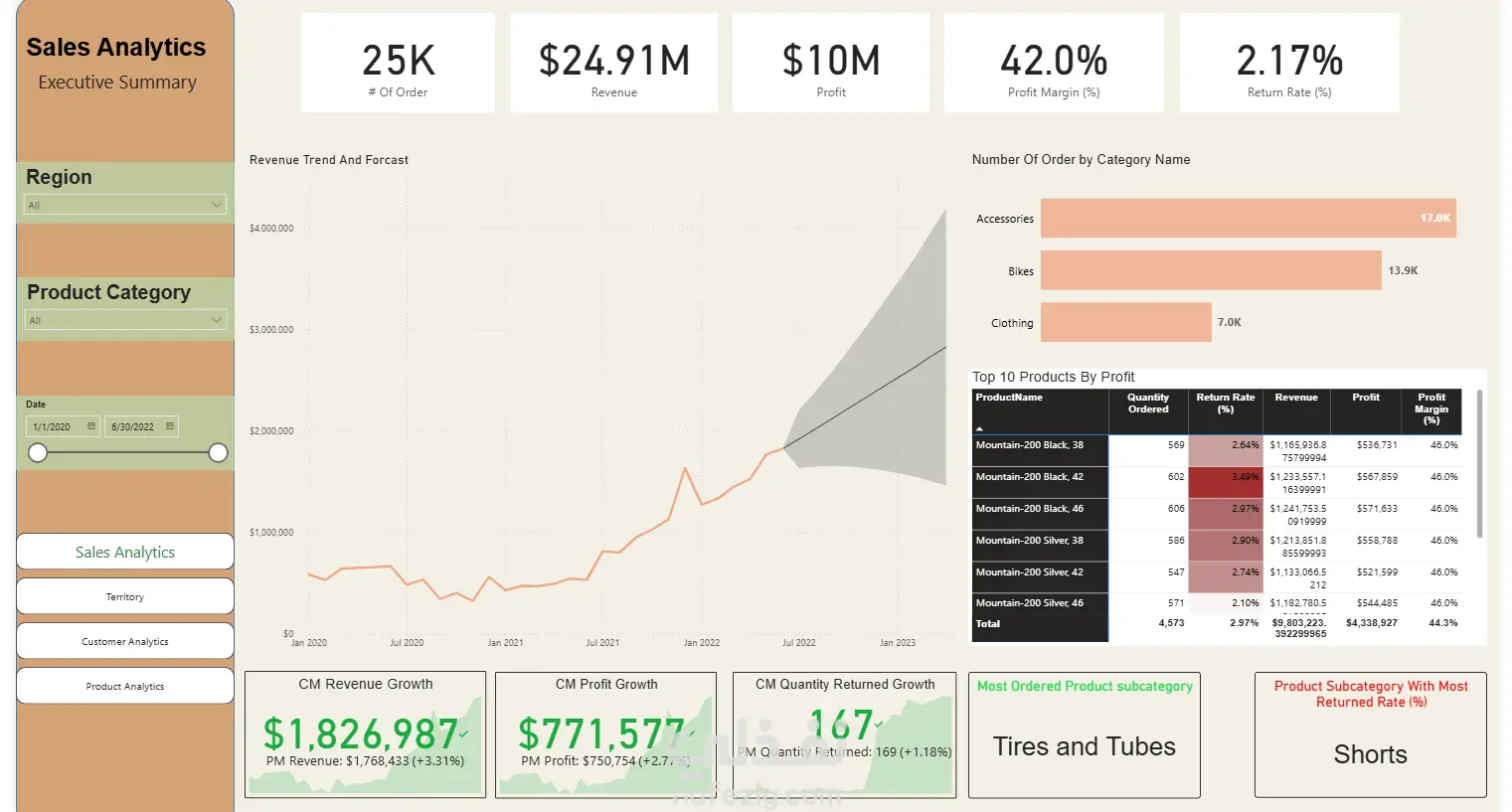Click the CM Revenue Growth trend indicator icon
Screen dimensions: 1512x812
pos(463,734)
